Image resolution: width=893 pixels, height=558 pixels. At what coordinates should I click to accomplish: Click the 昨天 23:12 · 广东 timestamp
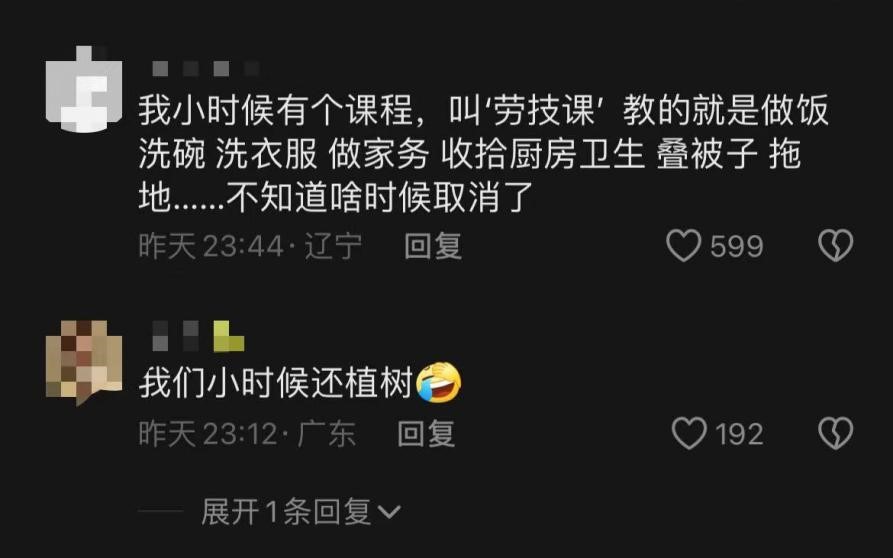(247, 434)
